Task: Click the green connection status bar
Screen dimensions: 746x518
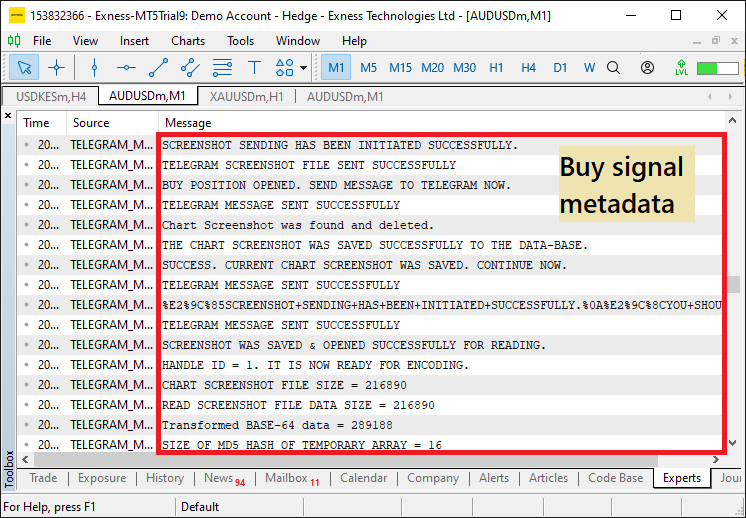Action: pos(717,68)
